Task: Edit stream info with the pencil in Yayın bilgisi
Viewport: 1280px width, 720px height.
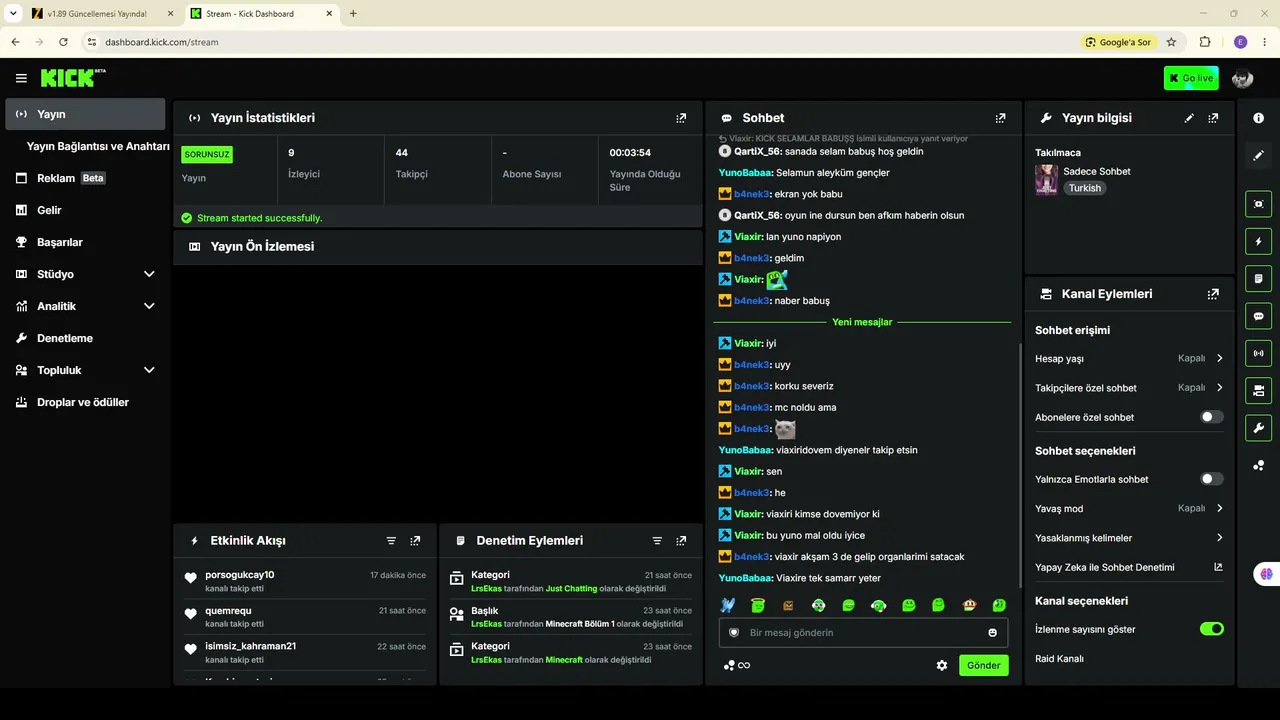Action: (x=1189, y=118)
